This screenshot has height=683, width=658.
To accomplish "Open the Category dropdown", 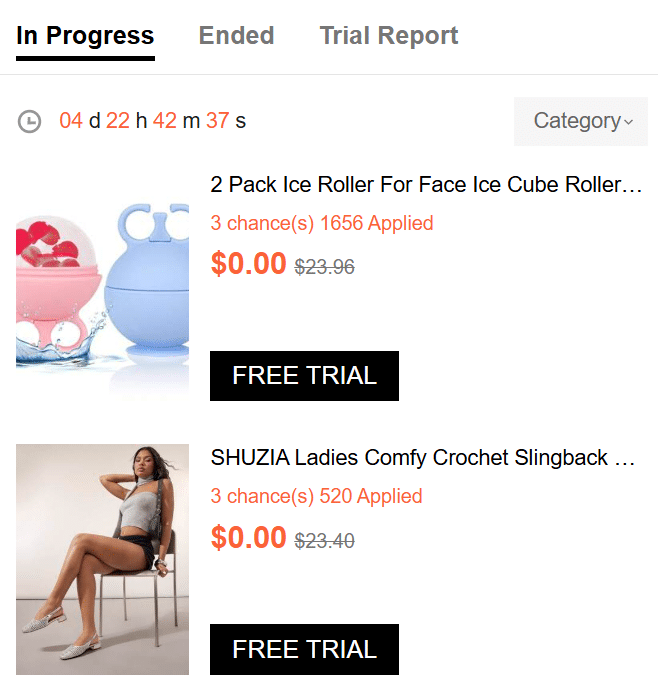I will tap(580, 121).
